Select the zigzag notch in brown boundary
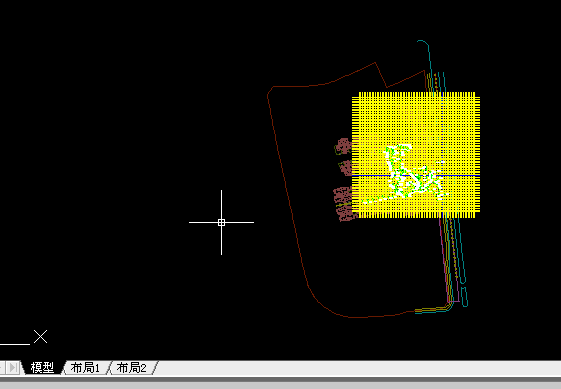The width and height of the screenshot is (561, 389). (381, 74)
